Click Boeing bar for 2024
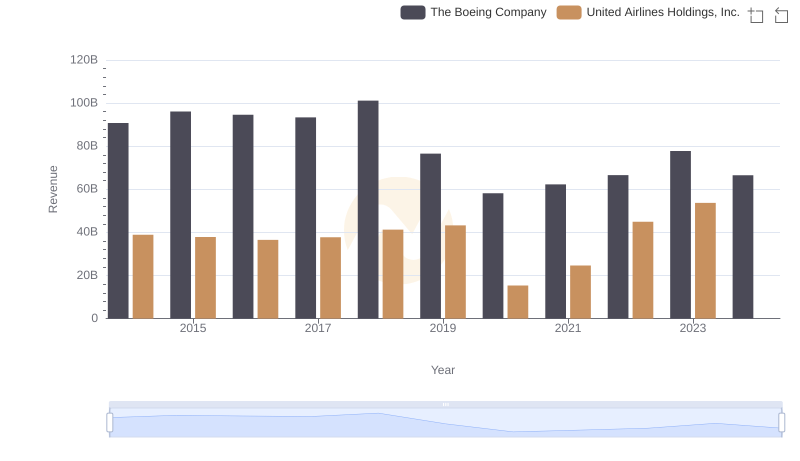Image resolution: width=800 pixels, height=461 pixels. pyautogui.click(x=743, y=247)
